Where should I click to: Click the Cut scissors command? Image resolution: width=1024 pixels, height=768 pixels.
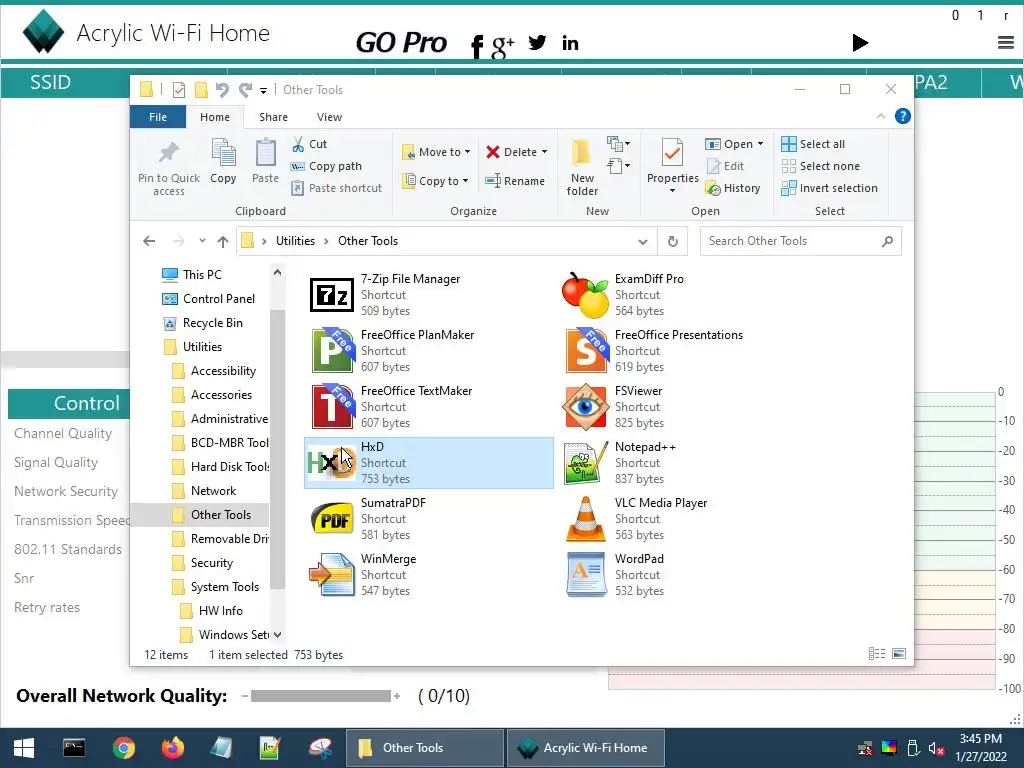point(309,144)
